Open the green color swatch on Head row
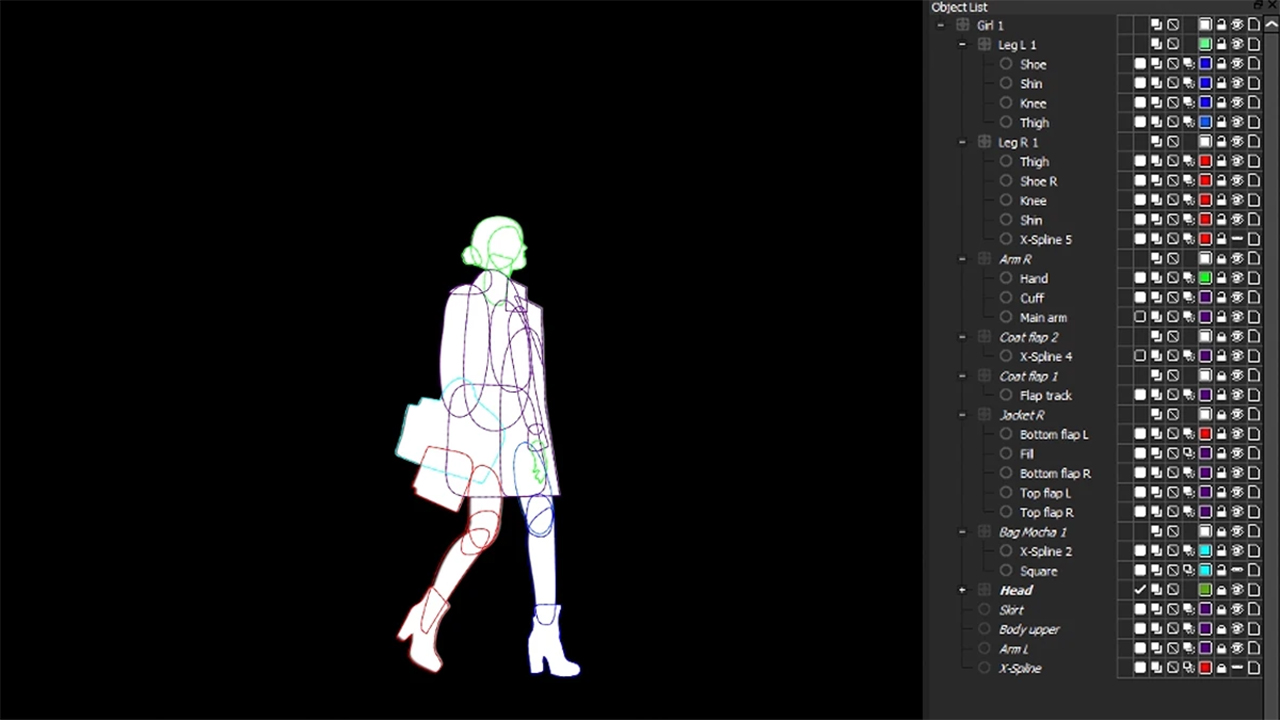The height and width of the screenshot is (720, 1280). pos(1205,590)
